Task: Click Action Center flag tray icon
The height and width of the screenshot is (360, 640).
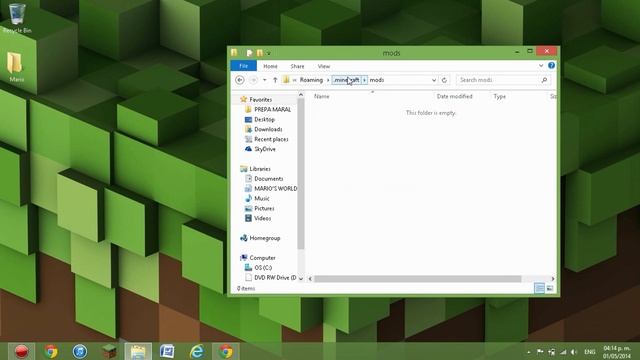Action: point(540,351)
